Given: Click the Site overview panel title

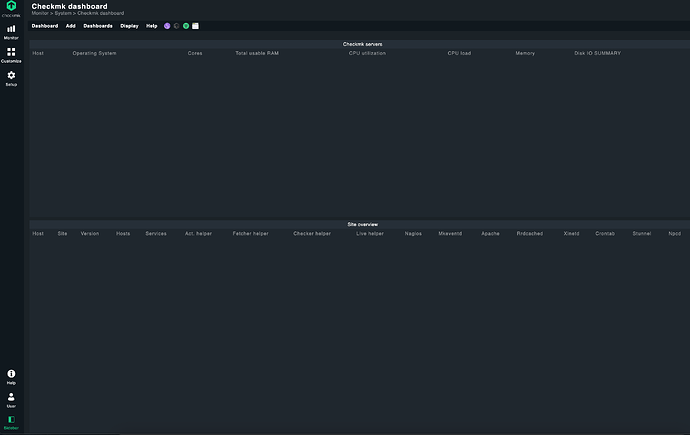Looking at the screenshot, I should (x=361, y=224).
